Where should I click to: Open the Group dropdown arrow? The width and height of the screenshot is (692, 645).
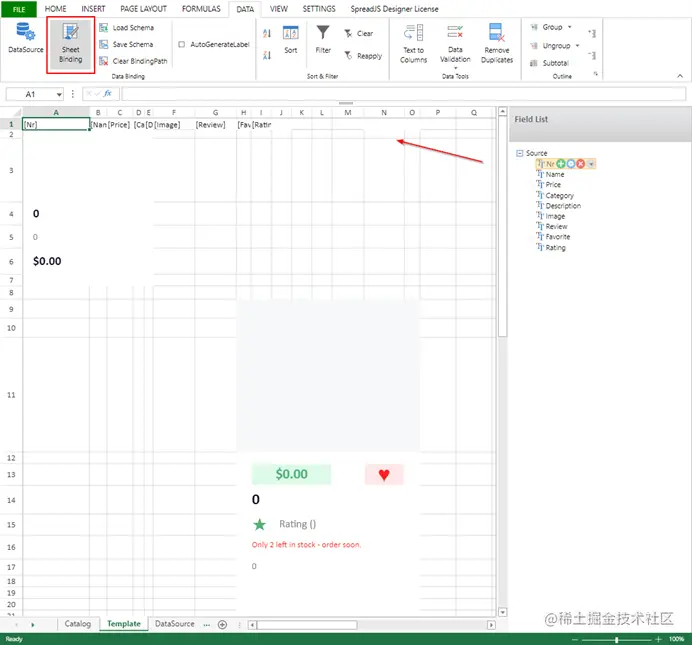[569, 27]
